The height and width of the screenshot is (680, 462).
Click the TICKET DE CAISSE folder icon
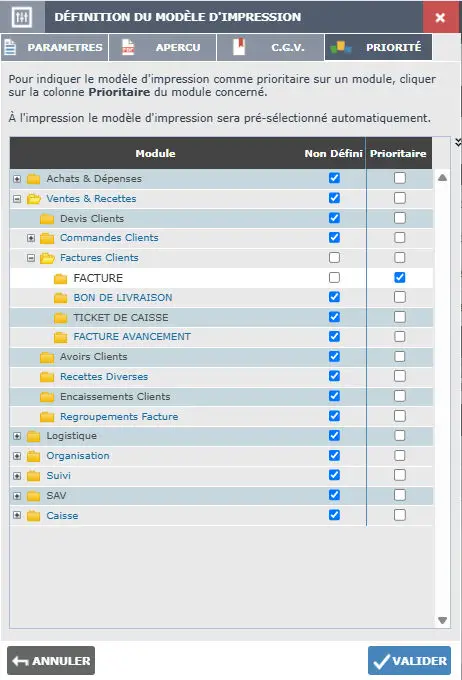pos(60,318)
